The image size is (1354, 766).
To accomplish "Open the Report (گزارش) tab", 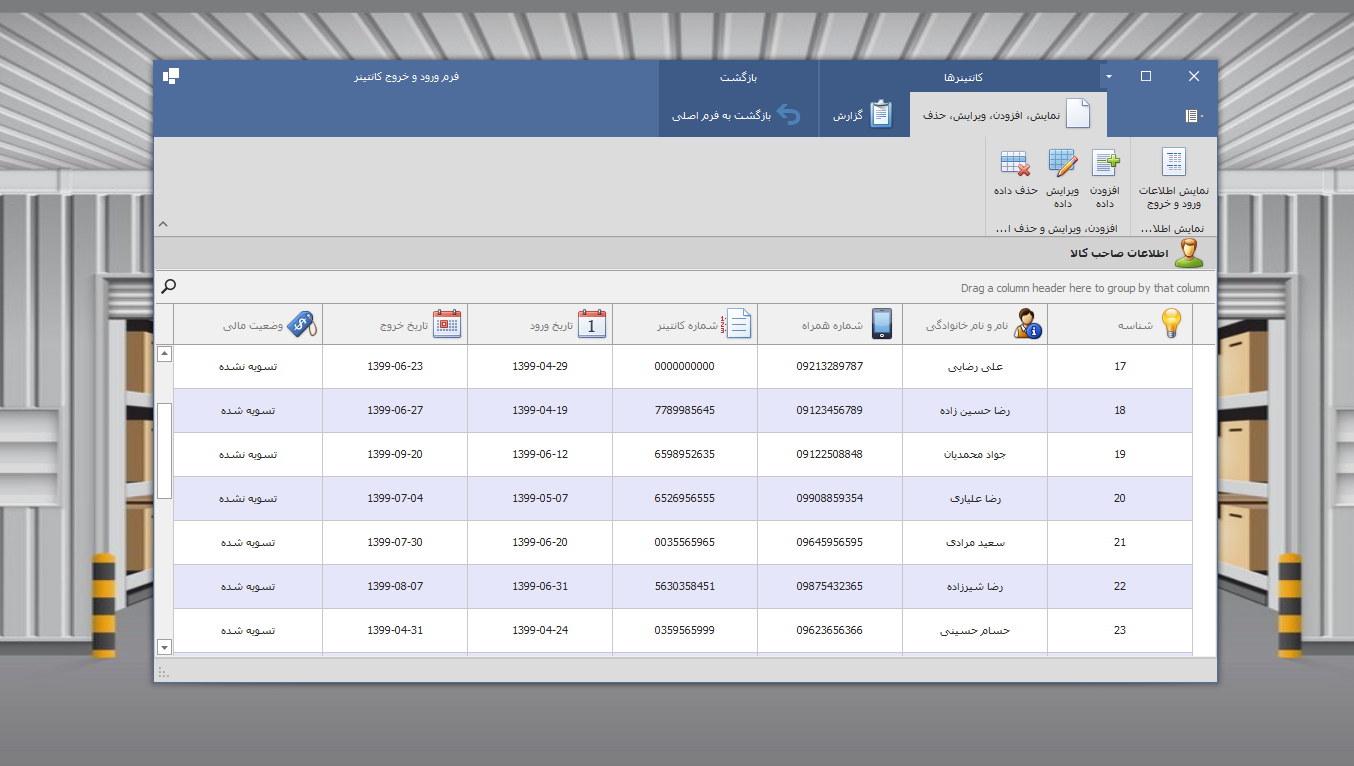I will click(864, 115).
